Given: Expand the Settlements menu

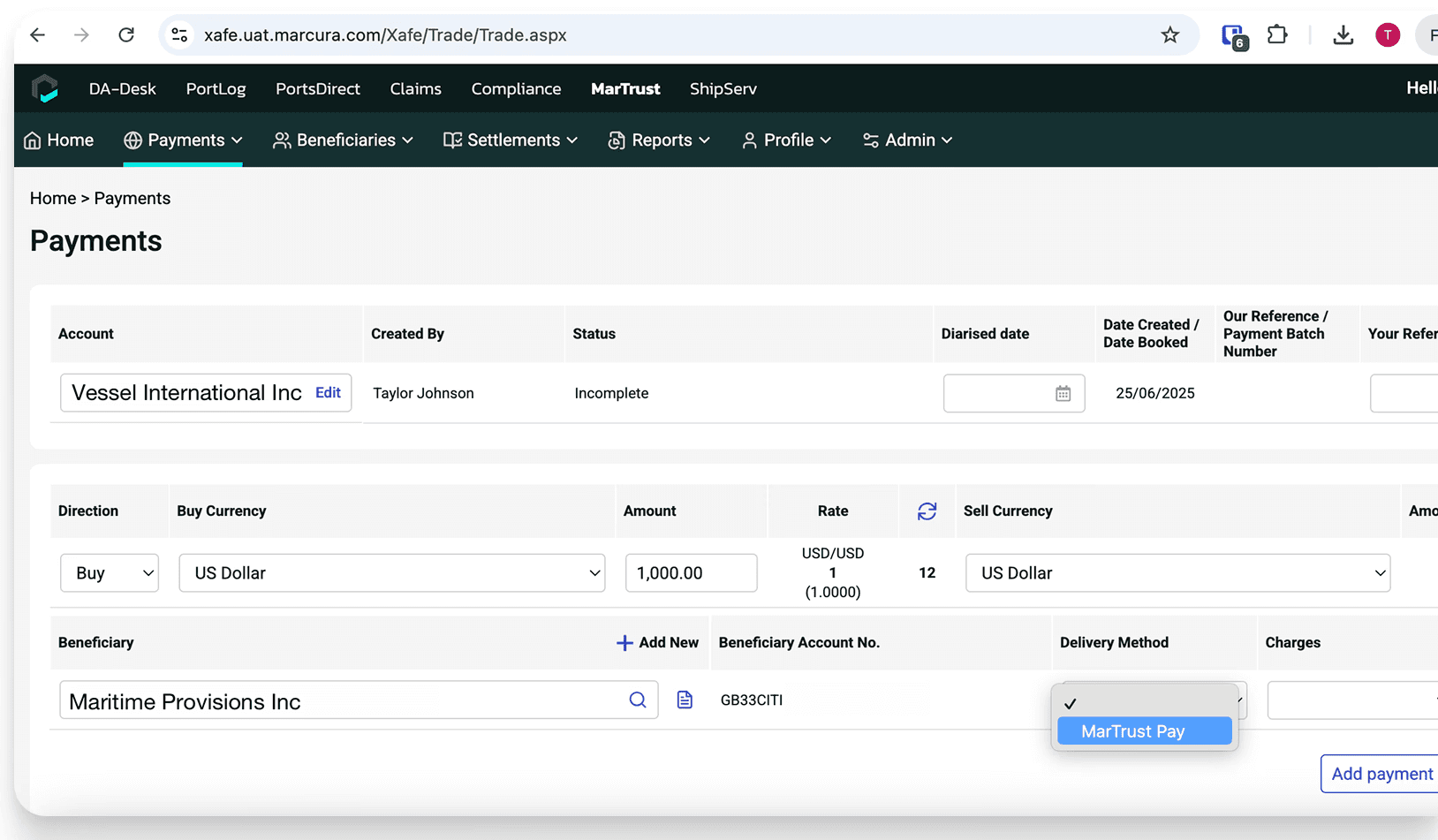Looking at the screenshot, I should 511,140.
